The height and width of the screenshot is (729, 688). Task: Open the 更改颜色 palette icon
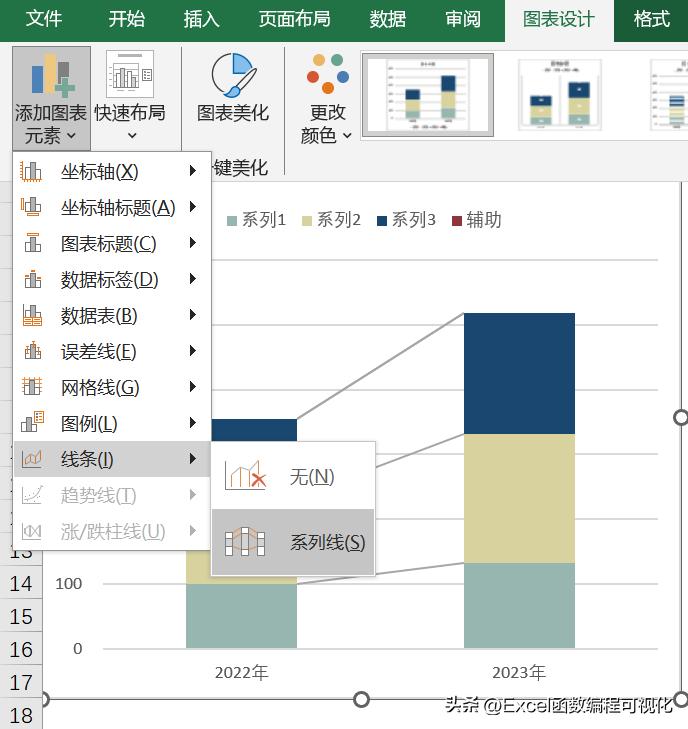(328, 73)
